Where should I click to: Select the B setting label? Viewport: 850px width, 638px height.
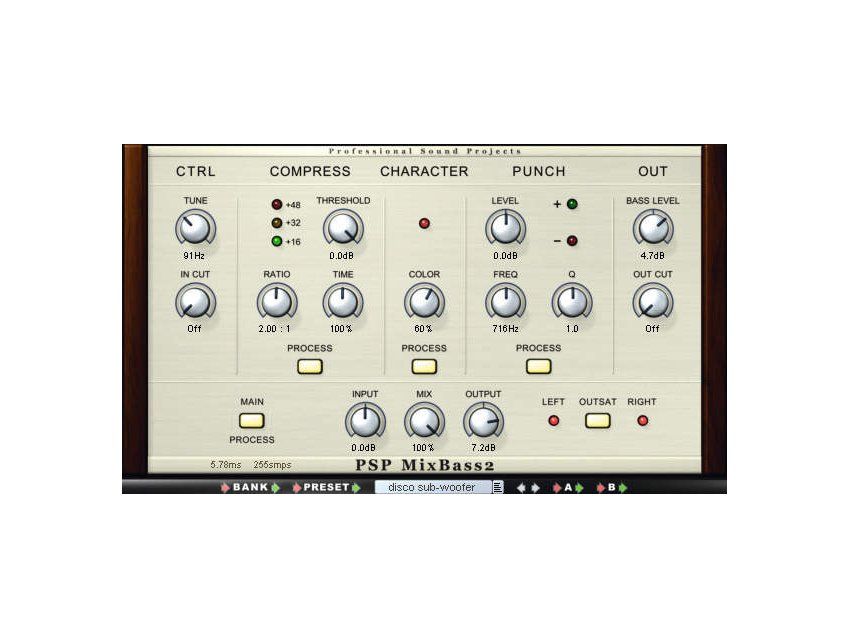click(x=611, y=487)
